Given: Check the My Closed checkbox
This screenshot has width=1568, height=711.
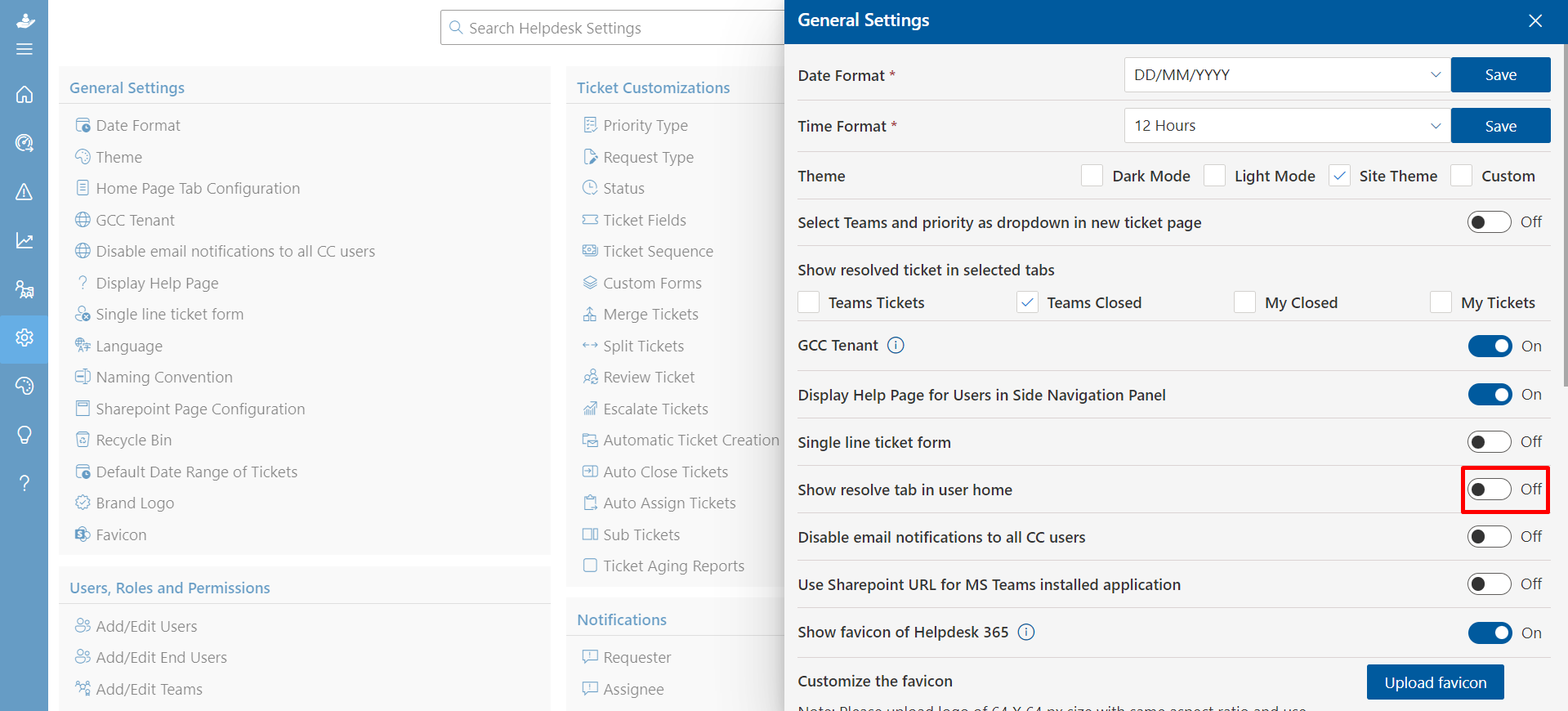Looking at the screenshot, I should click(x=1244, y=302).
